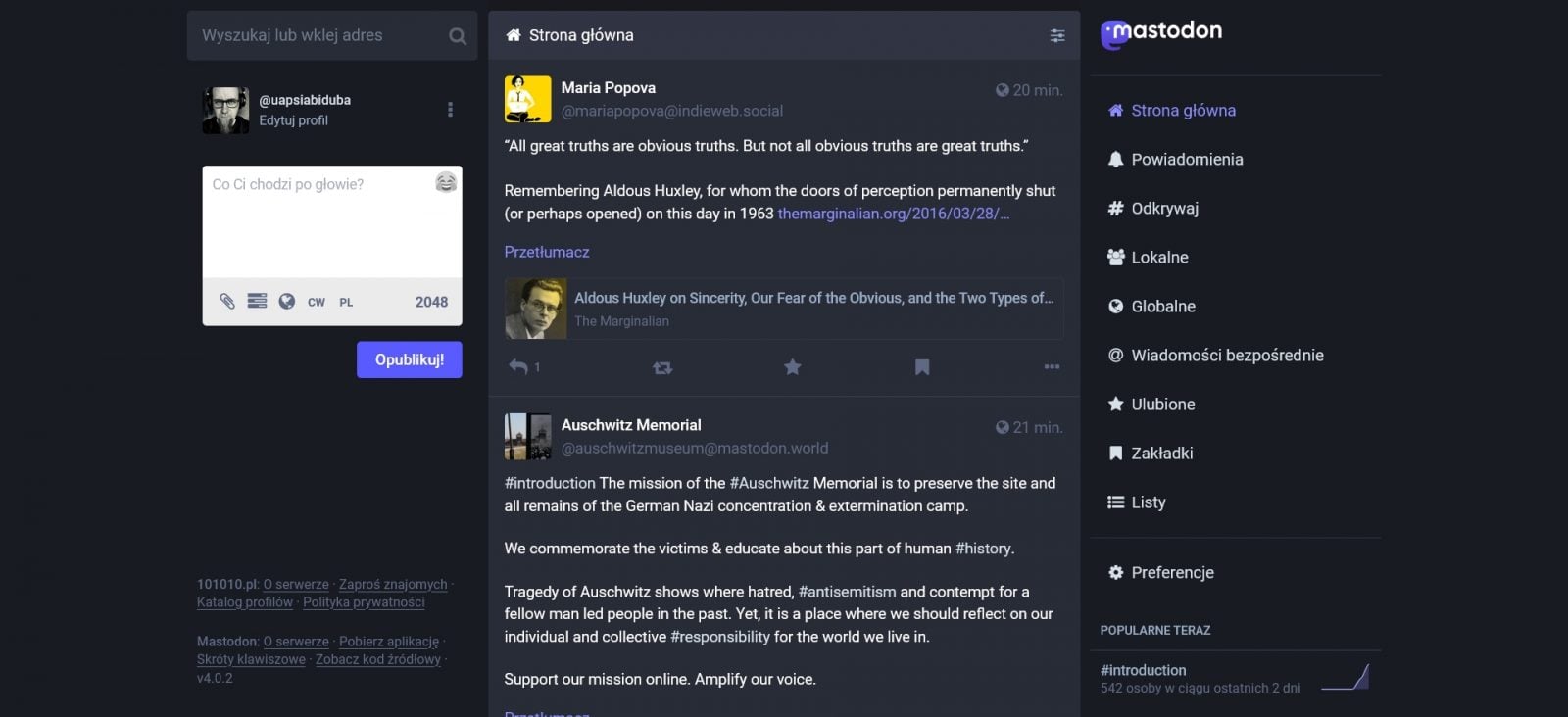Viewport: 1568px width, 717px height.
Task: Open Powiadomienia notifications
Action: [x=1175, y=160]
